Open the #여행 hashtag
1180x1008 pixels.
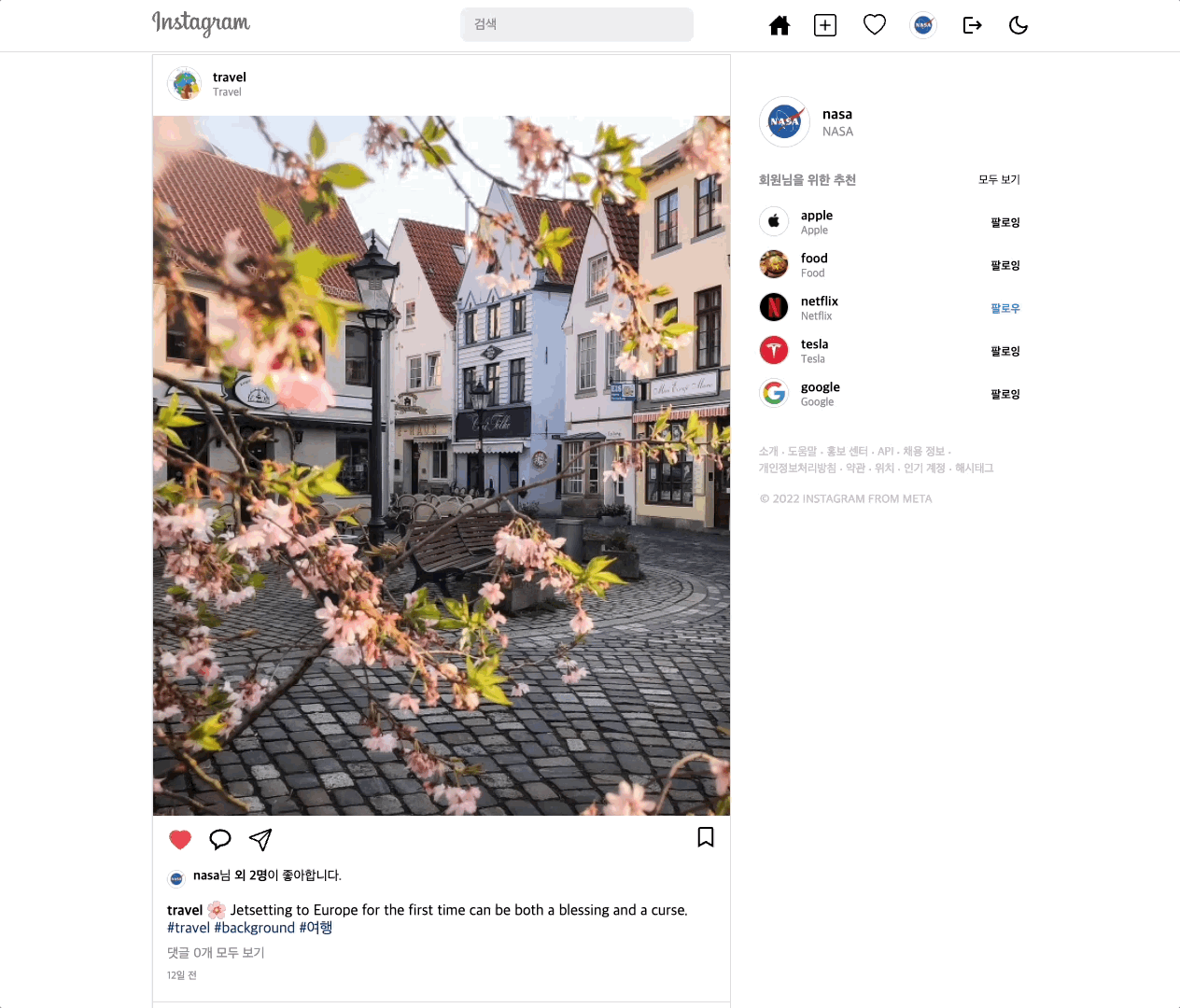click(316, 928)
